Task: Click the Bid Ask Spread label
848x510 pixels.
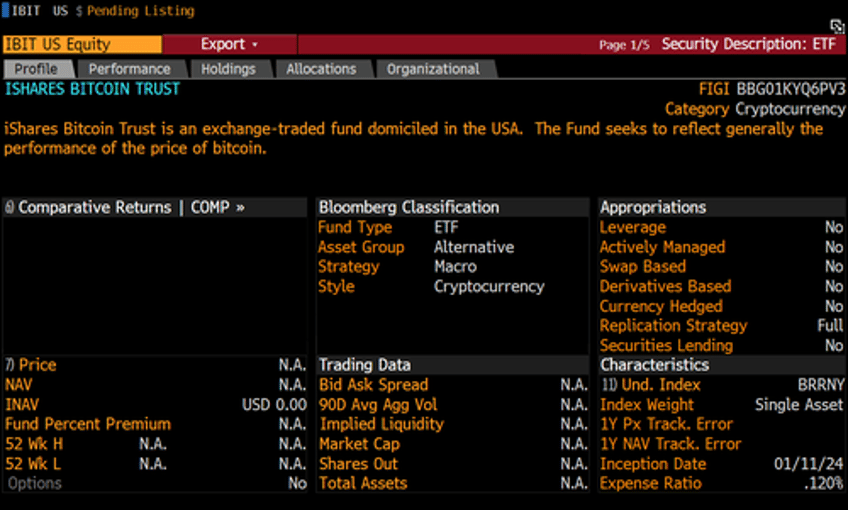Action: 374,385
